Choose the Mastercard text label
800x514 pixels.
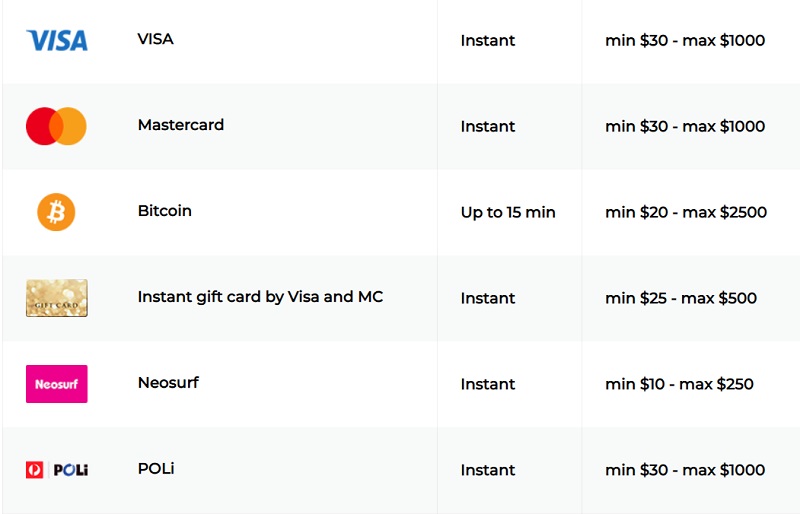[181, 125]
